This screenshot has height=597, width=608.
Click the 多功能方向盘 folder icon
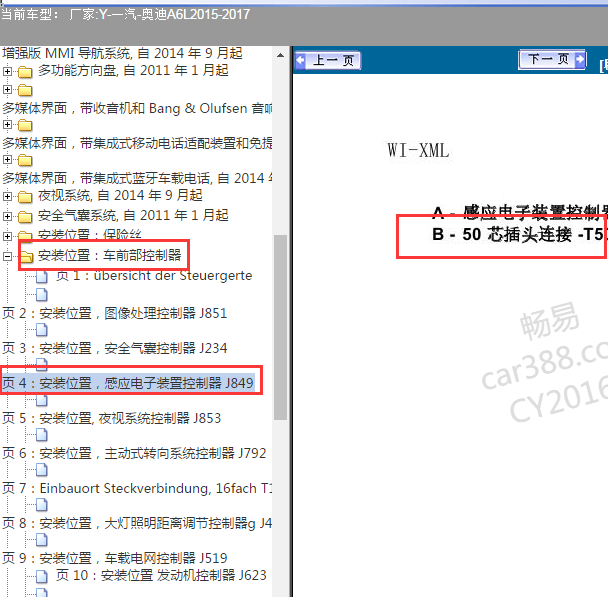(x=25, y=72)
